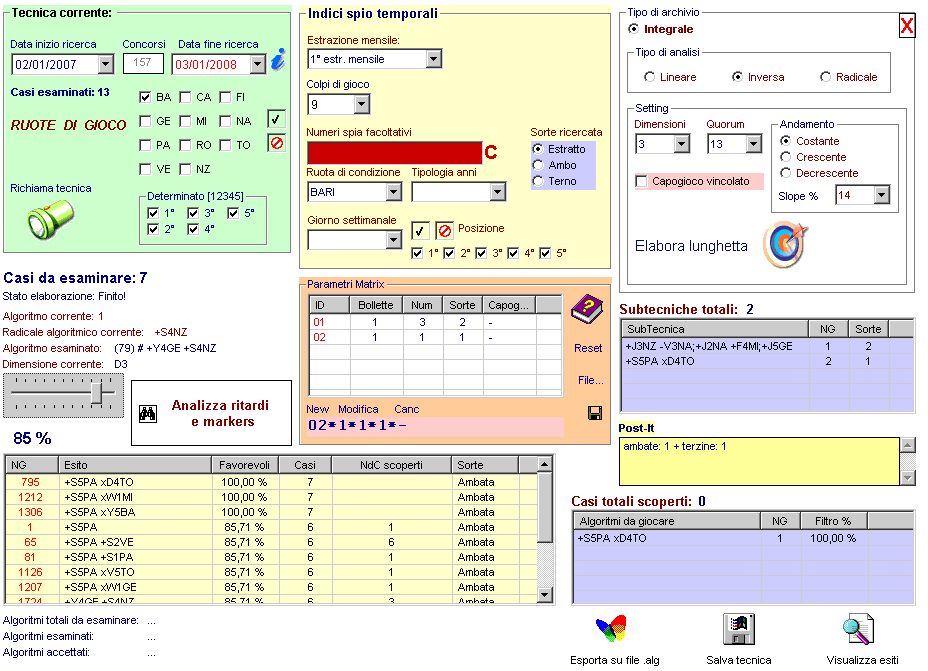Click the magnifier icon above Visualizza esiti
The height and width of the screenshot is (671, 928).
click(x=858, y=629)
